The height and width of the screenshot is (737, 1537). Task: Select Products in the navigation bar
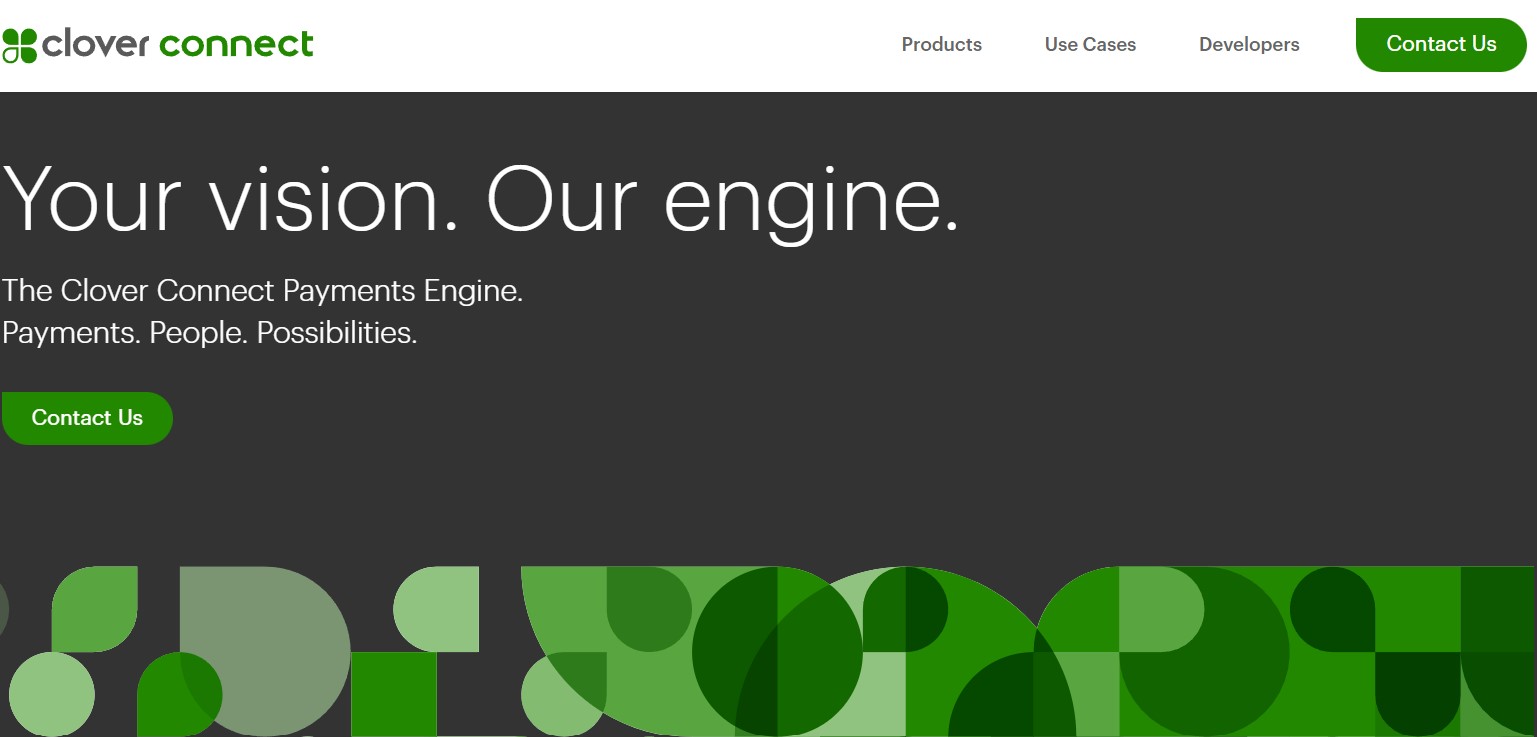click(940, 44)
